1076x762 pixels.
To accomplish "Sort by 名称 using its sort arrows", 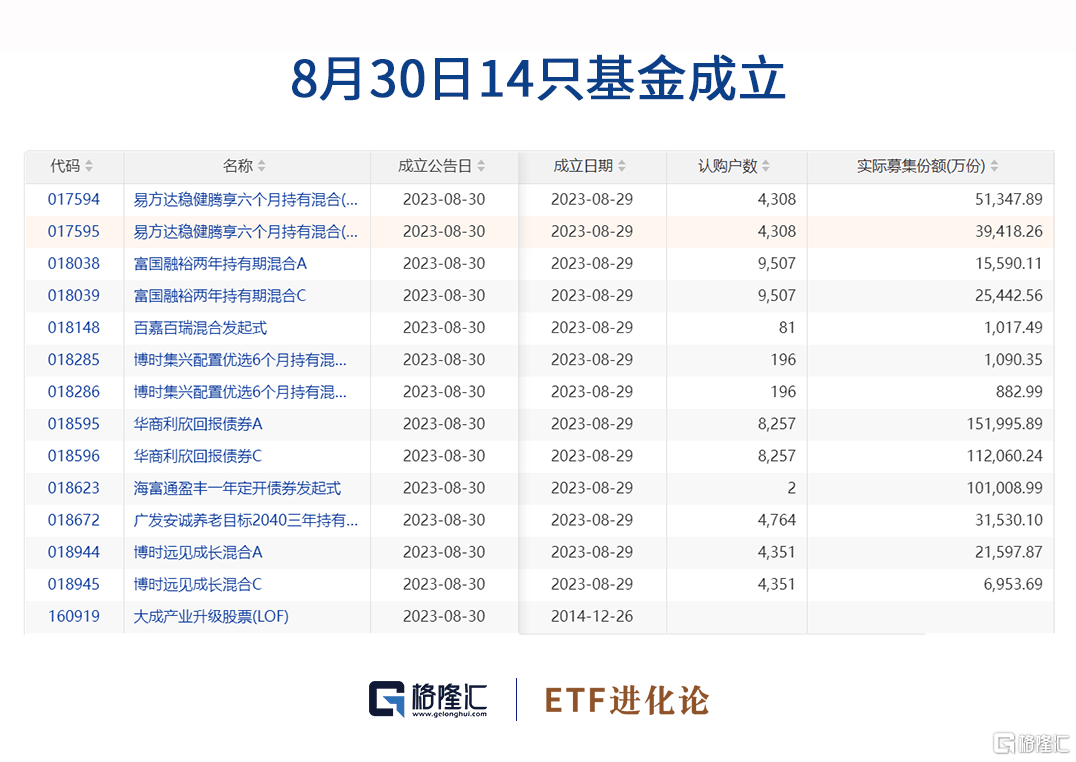I will [x=262, y=167].
